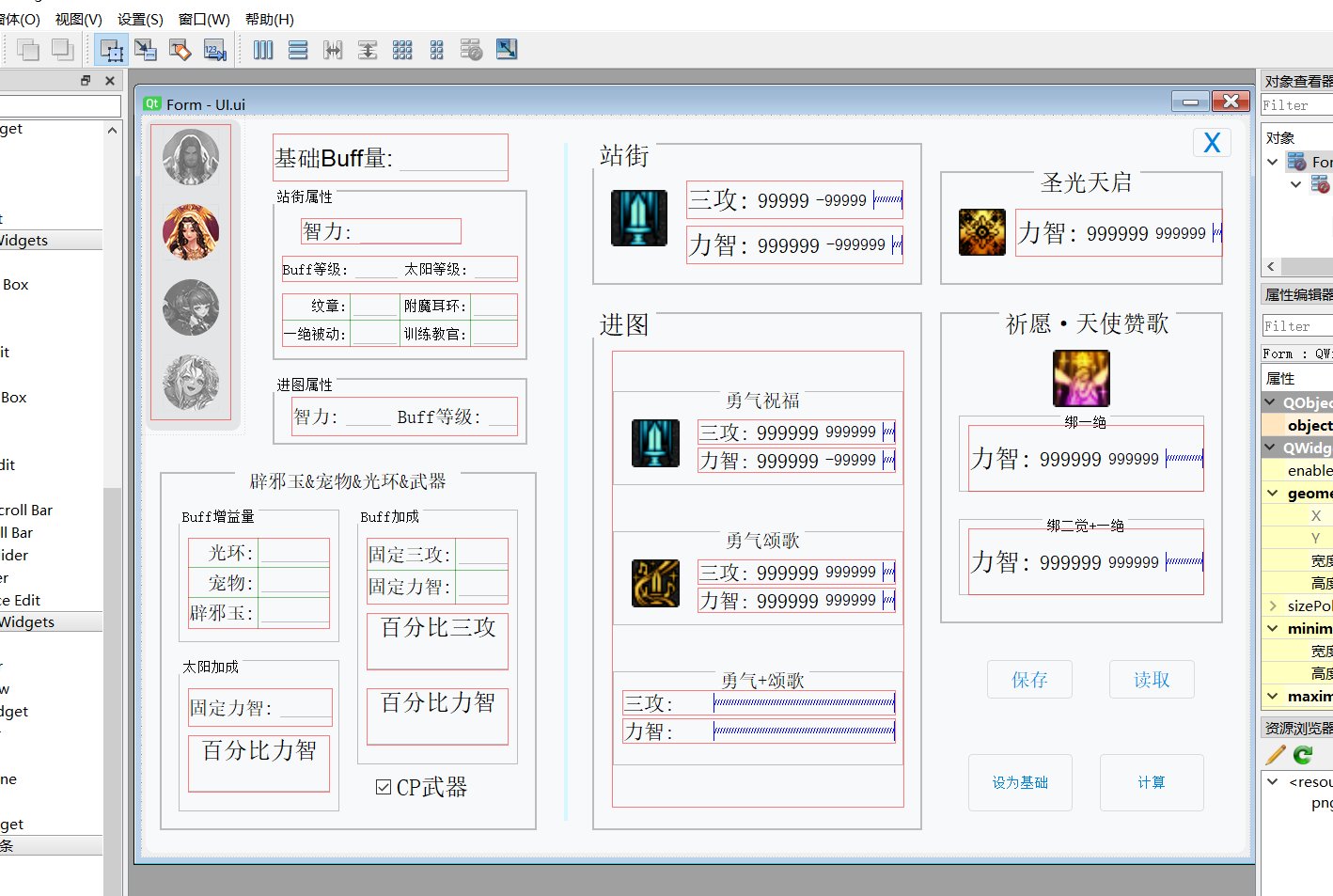1333x896 pixels.
Task: Click the Send to Back toolbar icon
Action: [28, 50]
